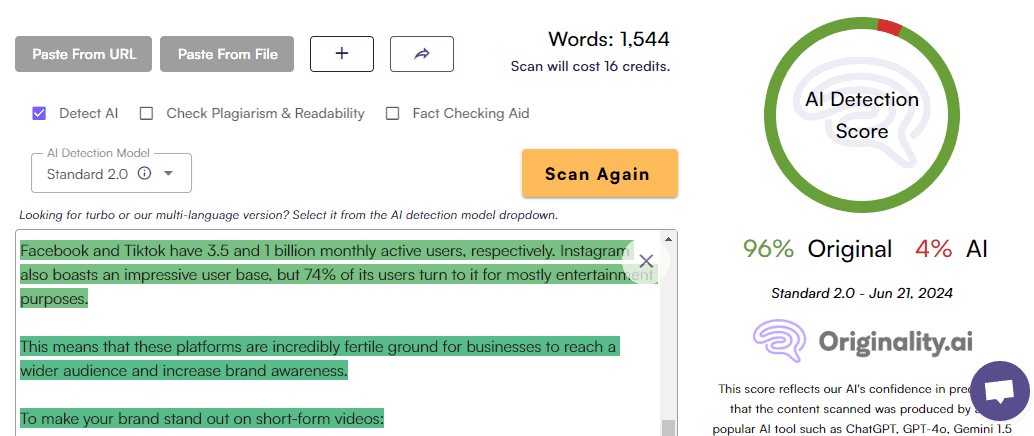Click the X icon over the text
1034x436 pixels.
646,262
